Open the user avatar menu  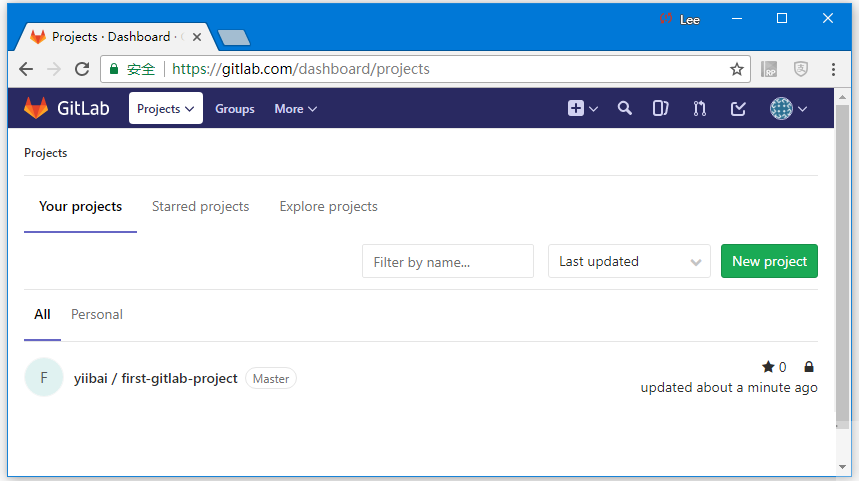[x=788, y=108]
